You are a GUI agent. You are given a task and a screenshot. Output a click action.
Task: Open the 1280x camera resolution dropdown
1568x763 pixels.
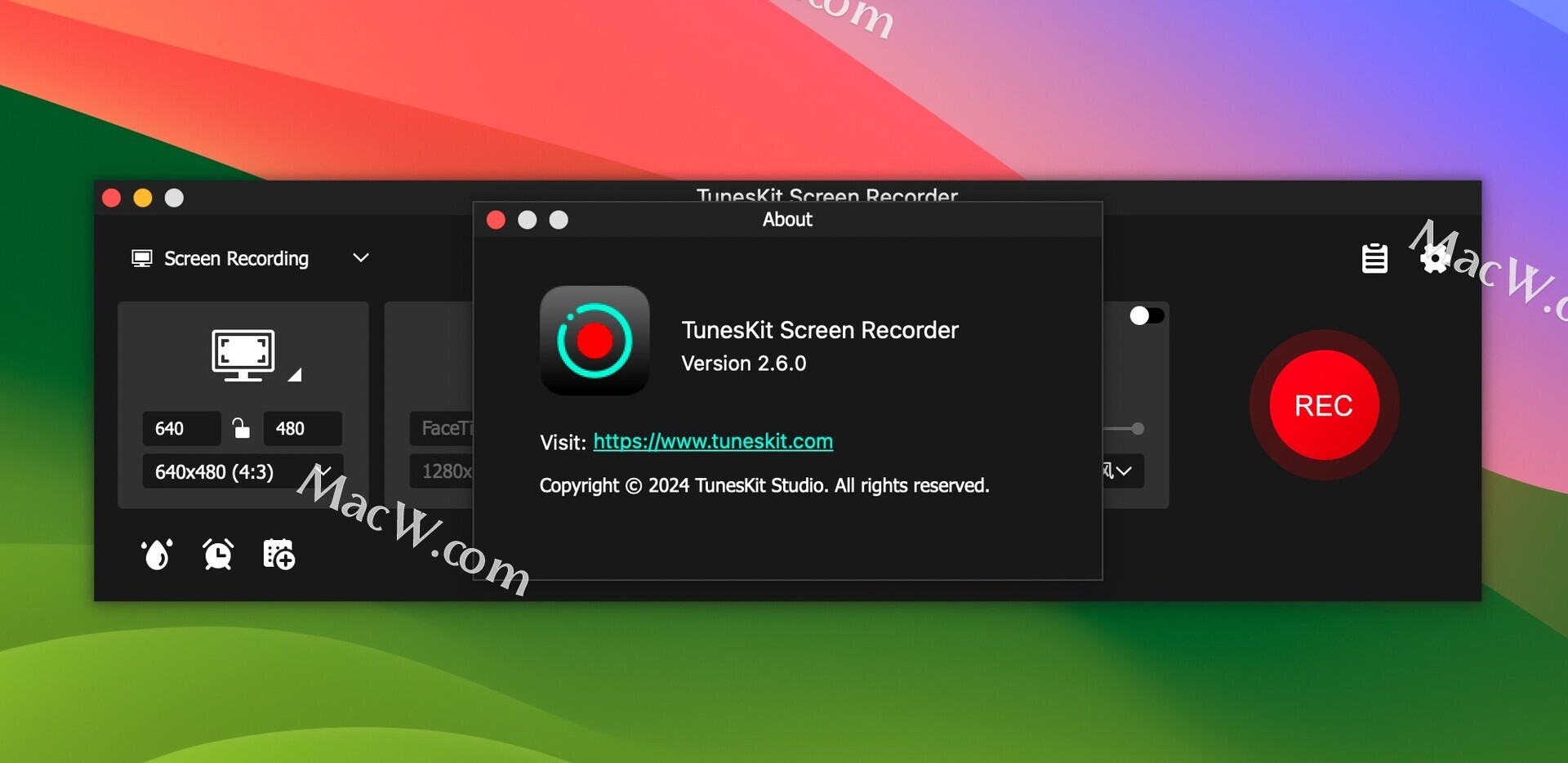(x=442, y=471)
